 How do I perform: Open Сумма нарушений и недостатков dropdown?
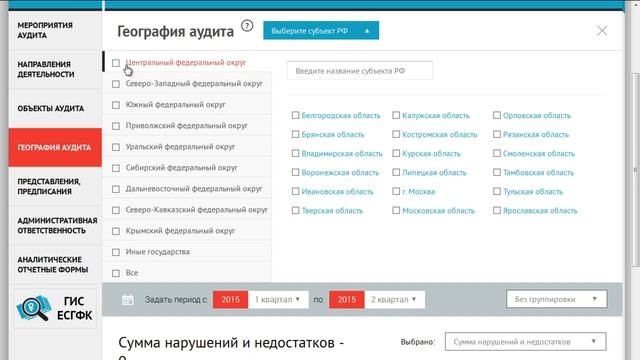point(525,342)
